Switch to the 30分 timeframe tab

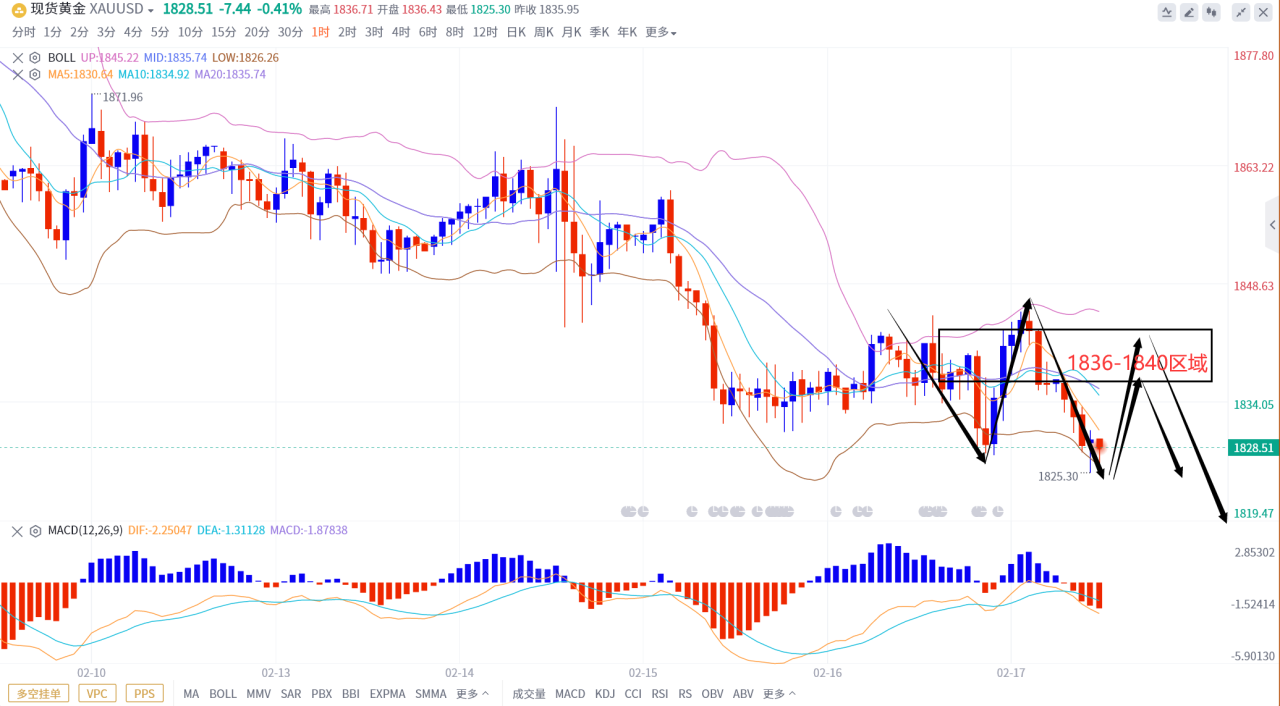[x=290, y=32]
